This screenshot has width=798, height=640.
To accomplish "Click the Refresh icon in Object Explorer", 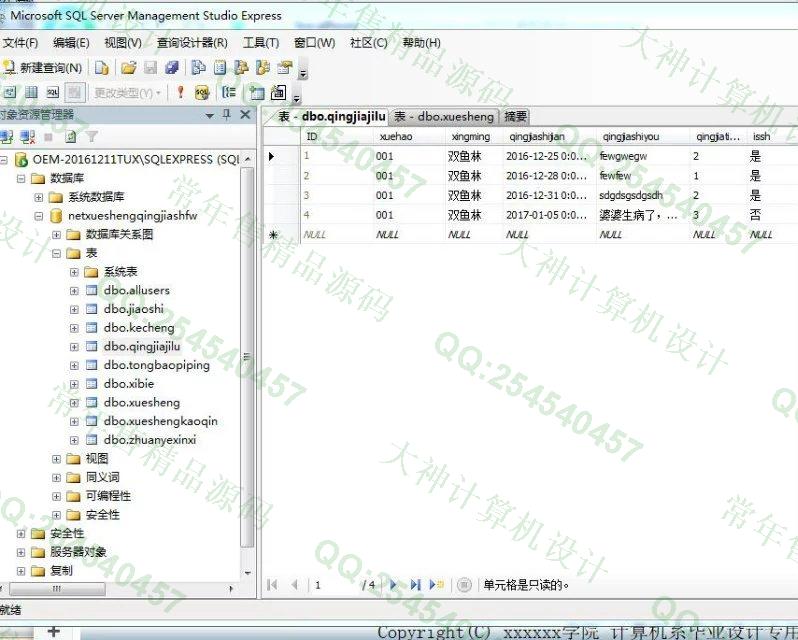I will click(x=71, y=136).
